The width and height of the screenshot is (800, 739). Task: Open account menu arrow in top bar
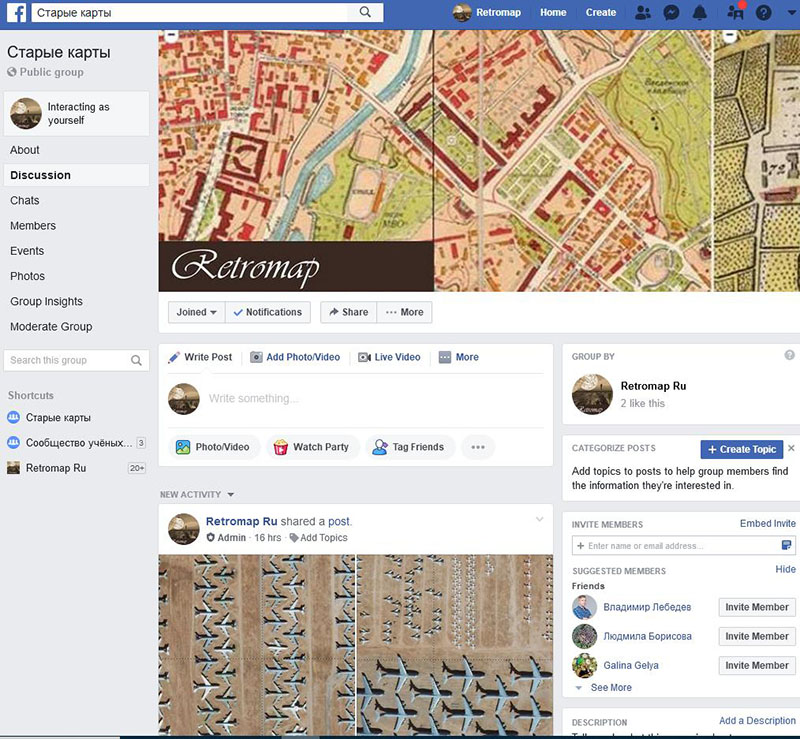(x=790, y=13)
